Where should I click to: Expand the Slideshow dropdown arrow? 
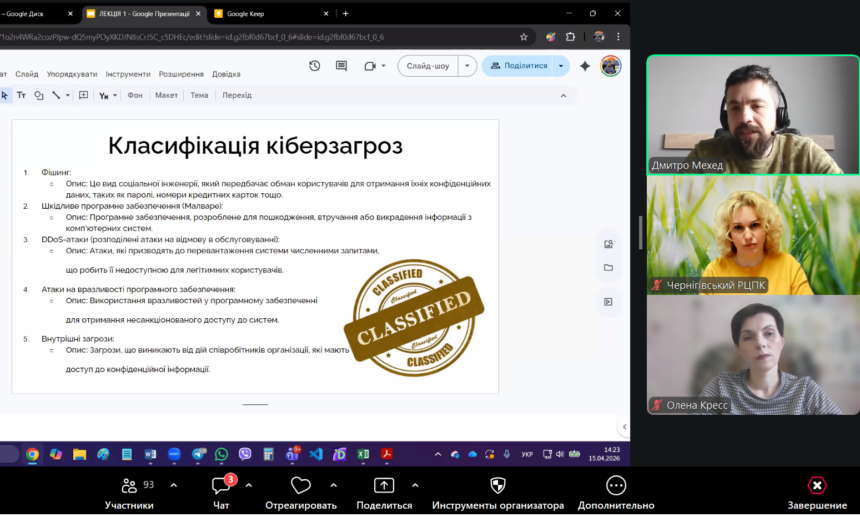point(467,66)
